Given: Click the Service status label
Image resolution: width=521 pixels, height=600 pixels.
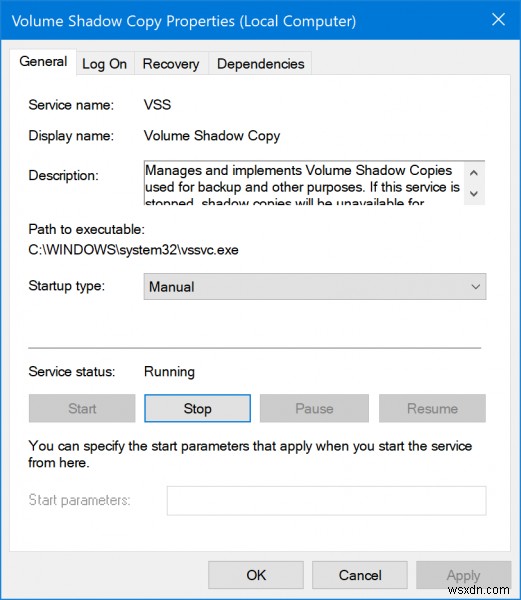Looking at the screenshot, I should click(72, 372).
